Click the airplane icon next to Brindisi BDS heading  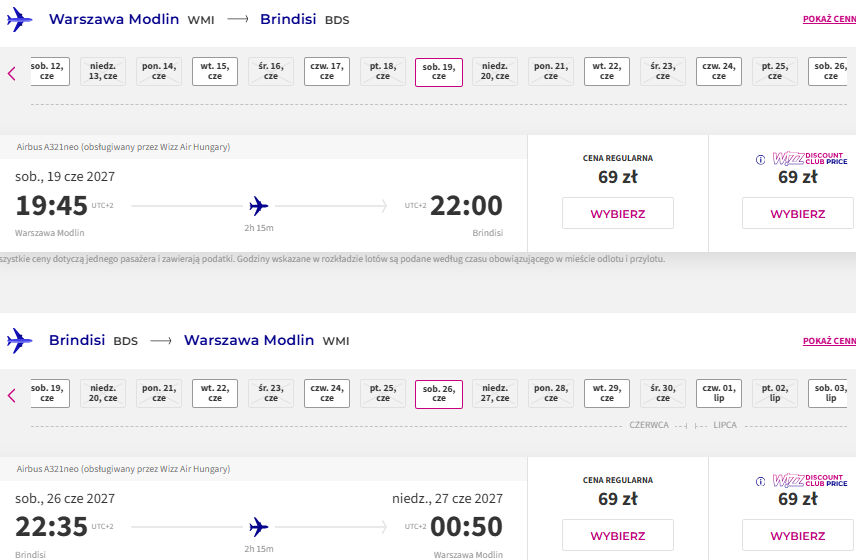point(20,341)
